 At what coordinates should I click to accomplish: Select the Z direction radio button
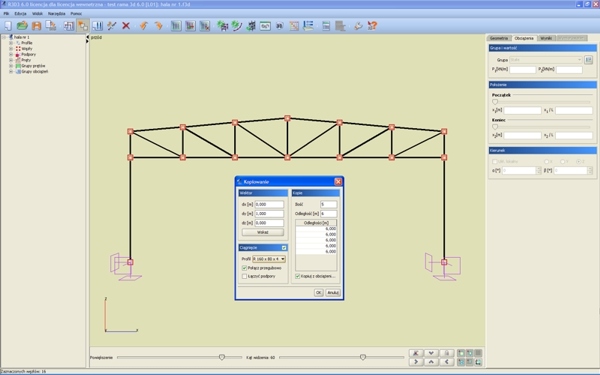(579, 161)
